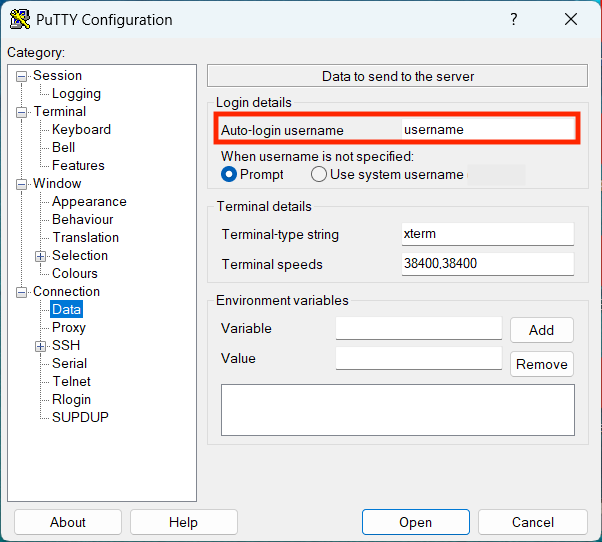Expand the SSH tree node
This screenshot has width=602, height=542.
pos(40,347)
